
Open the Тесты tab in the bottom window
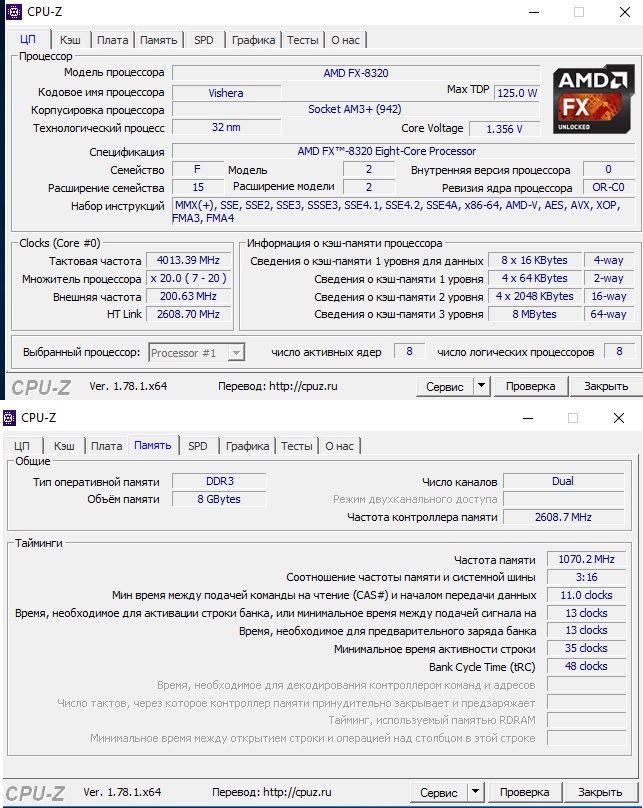click(x=296, y=446)
